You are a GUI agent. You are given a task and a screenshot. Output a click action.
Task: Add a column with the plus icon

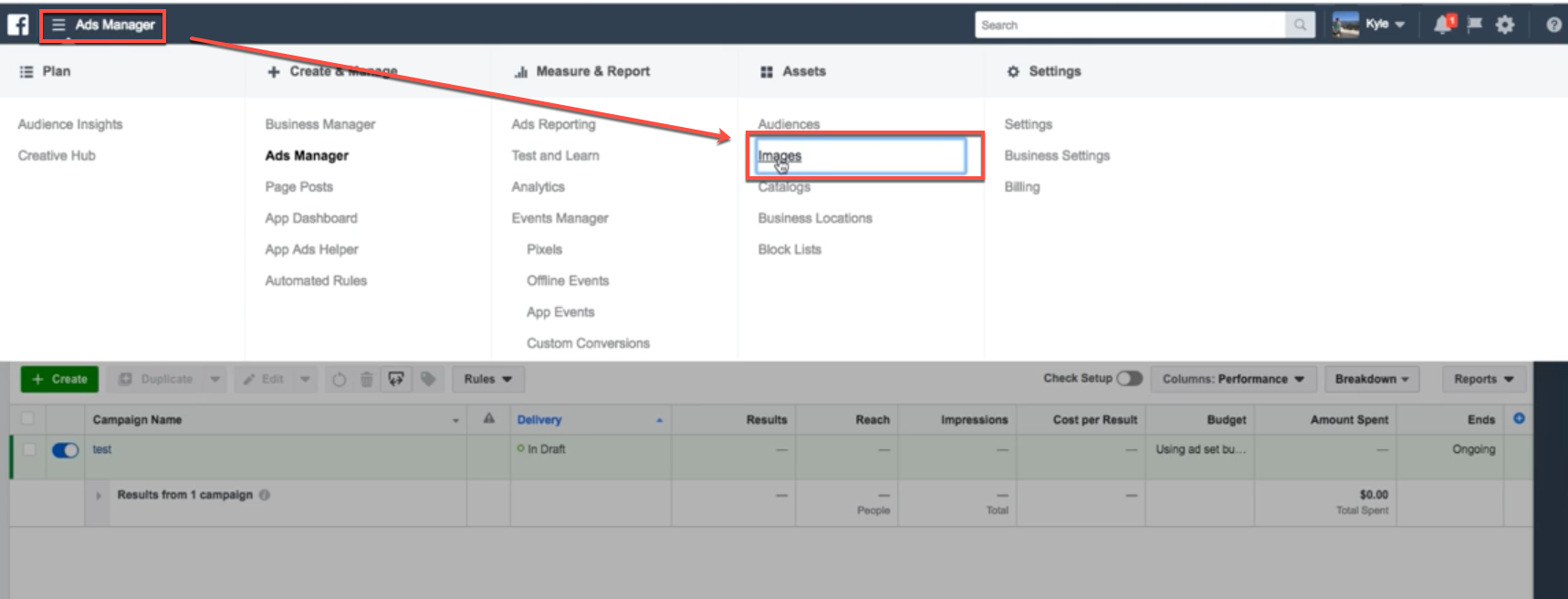click(1519, 418)
